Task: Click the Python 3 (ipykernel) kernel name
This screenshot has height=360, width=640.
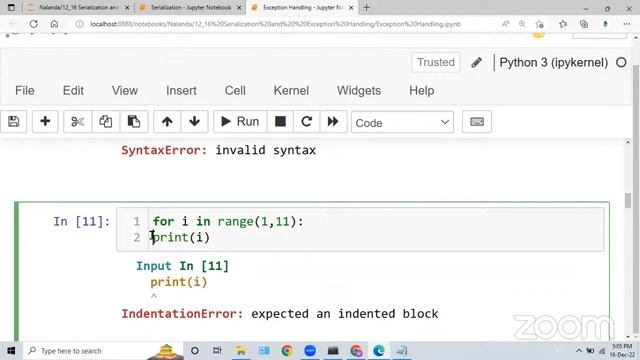Action: tap(553, 62)
